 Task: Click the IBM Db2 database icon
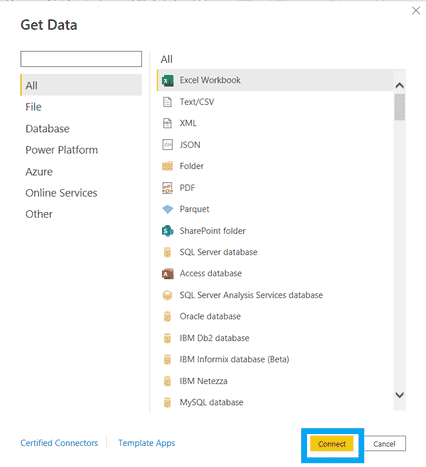(167, 338)
